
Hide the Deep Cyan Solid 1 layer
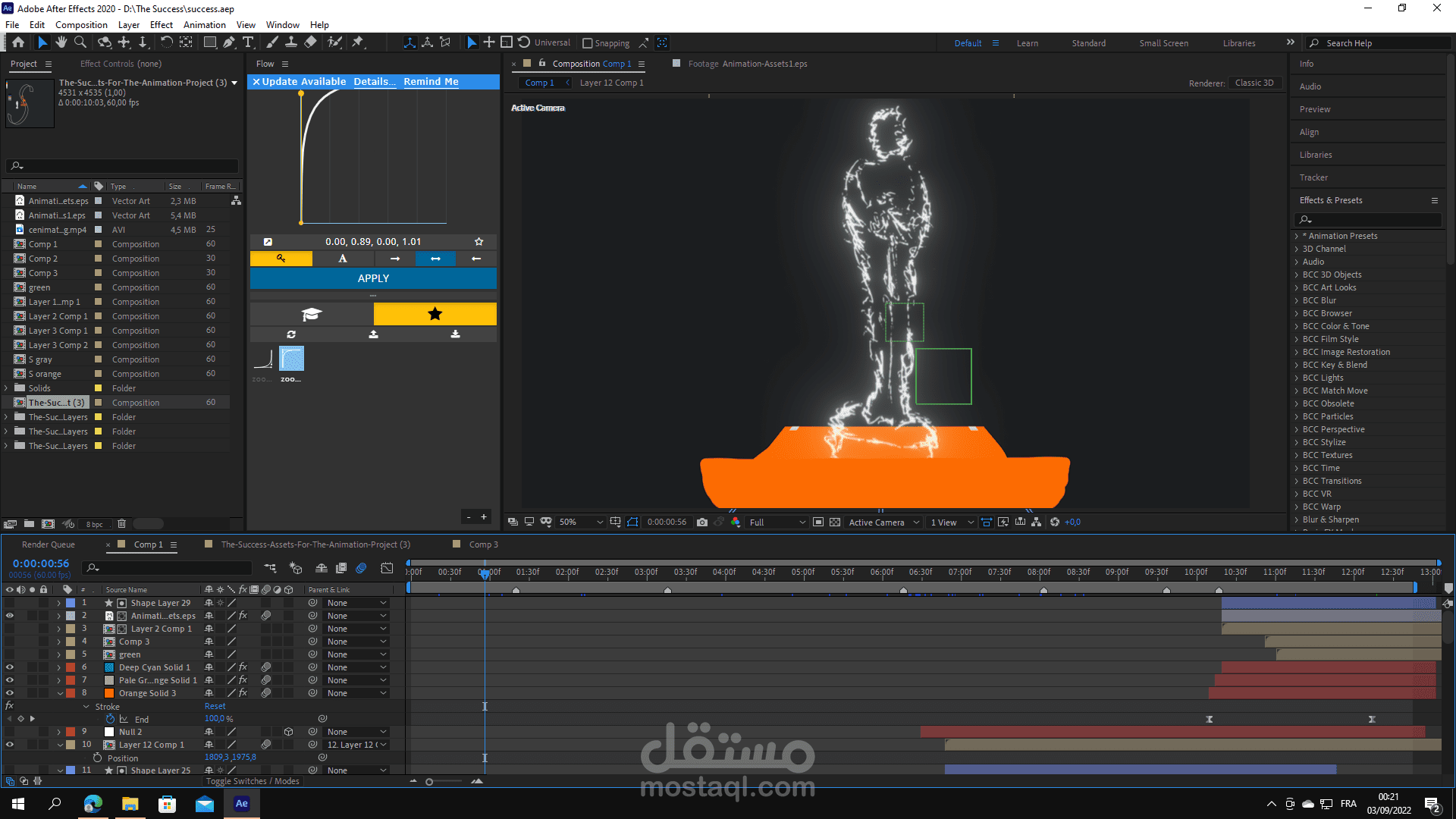[10, 667]
